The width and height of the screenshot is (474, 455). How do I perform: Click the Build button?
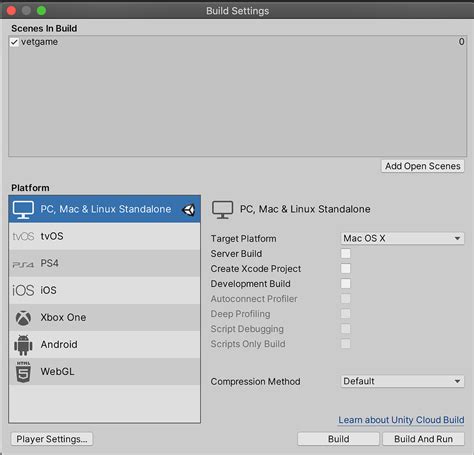(338, 439)
